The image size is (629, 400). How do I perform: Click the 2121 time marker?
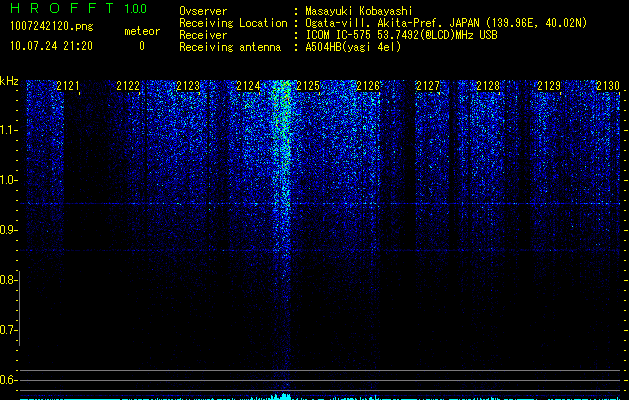click(68, 86)
